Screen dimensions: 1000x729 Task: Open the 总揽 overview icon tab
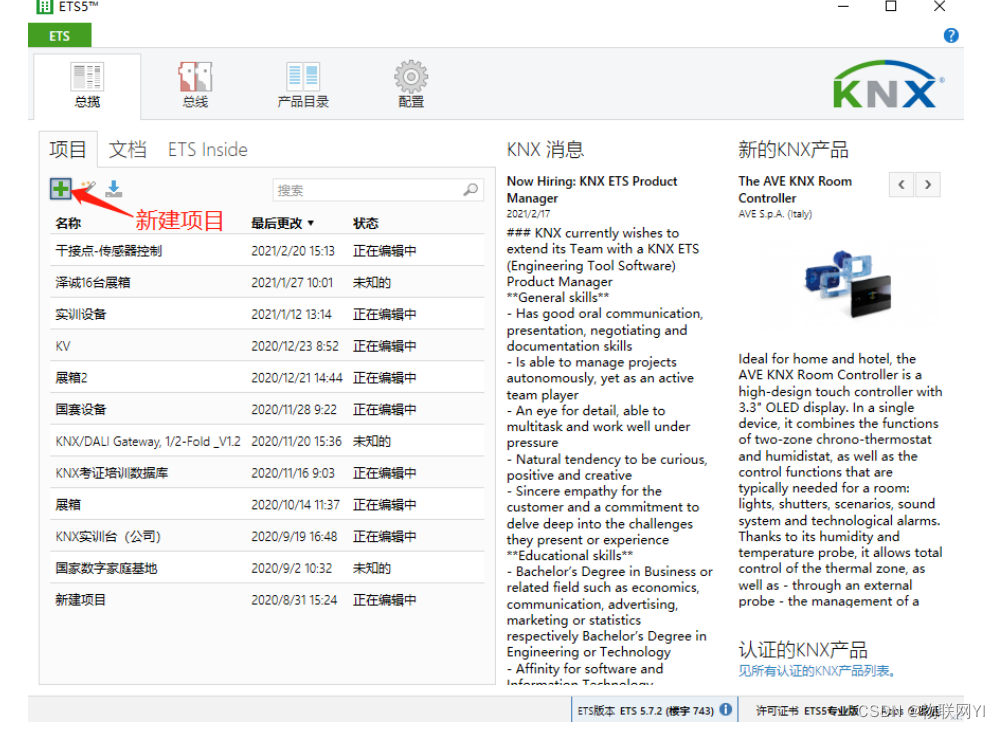87,85
